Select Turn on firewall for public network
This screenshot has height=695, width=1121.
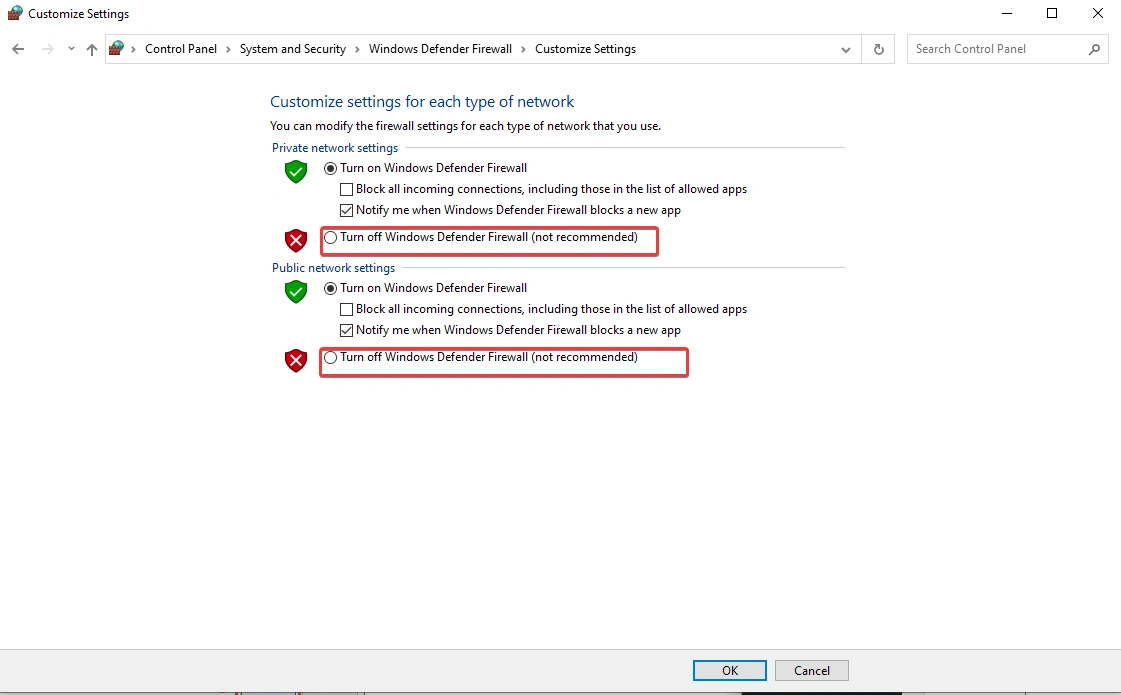pyautogui.click(x=330, y=289)
